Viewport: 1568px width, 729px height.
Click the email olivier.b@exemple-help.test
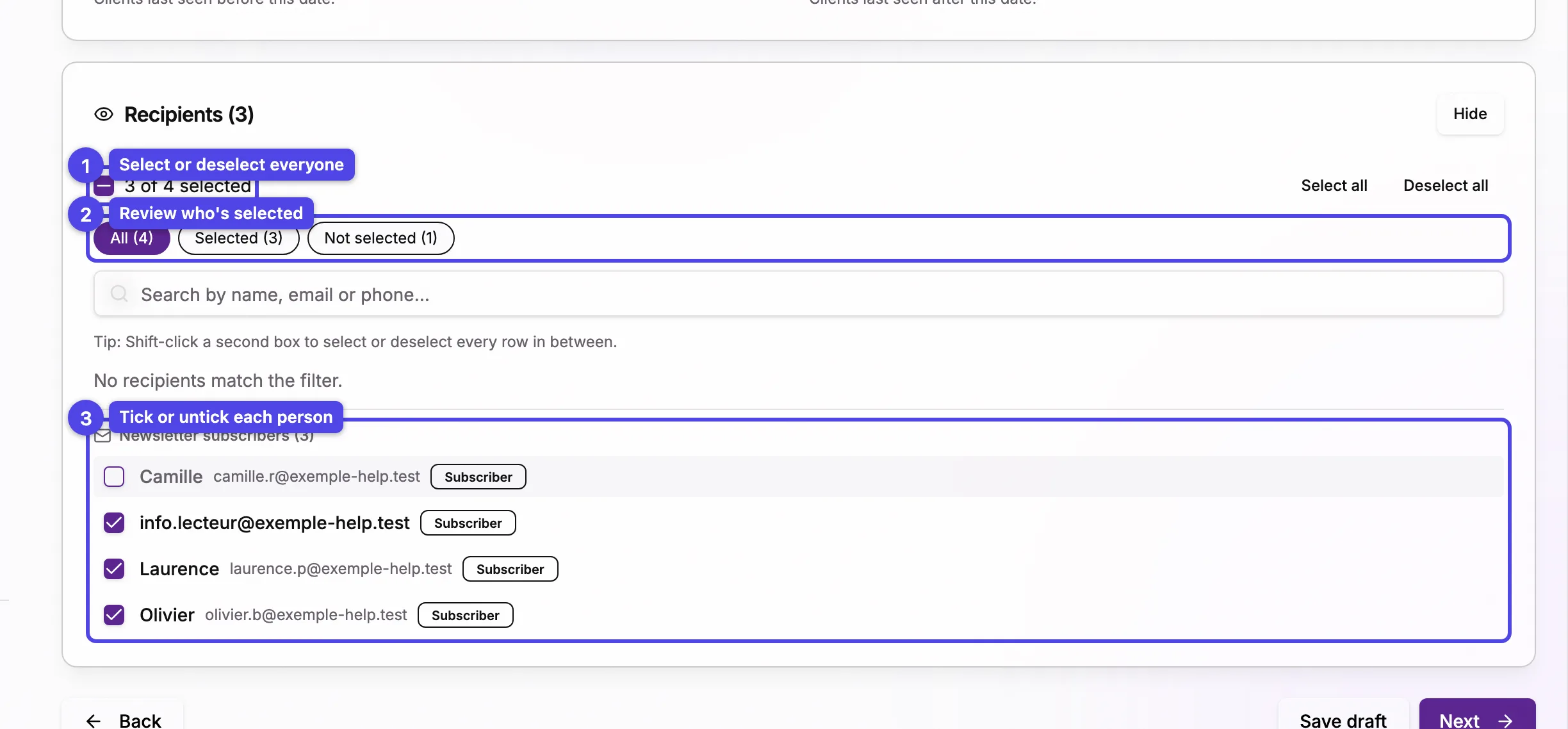pos(306,615)
